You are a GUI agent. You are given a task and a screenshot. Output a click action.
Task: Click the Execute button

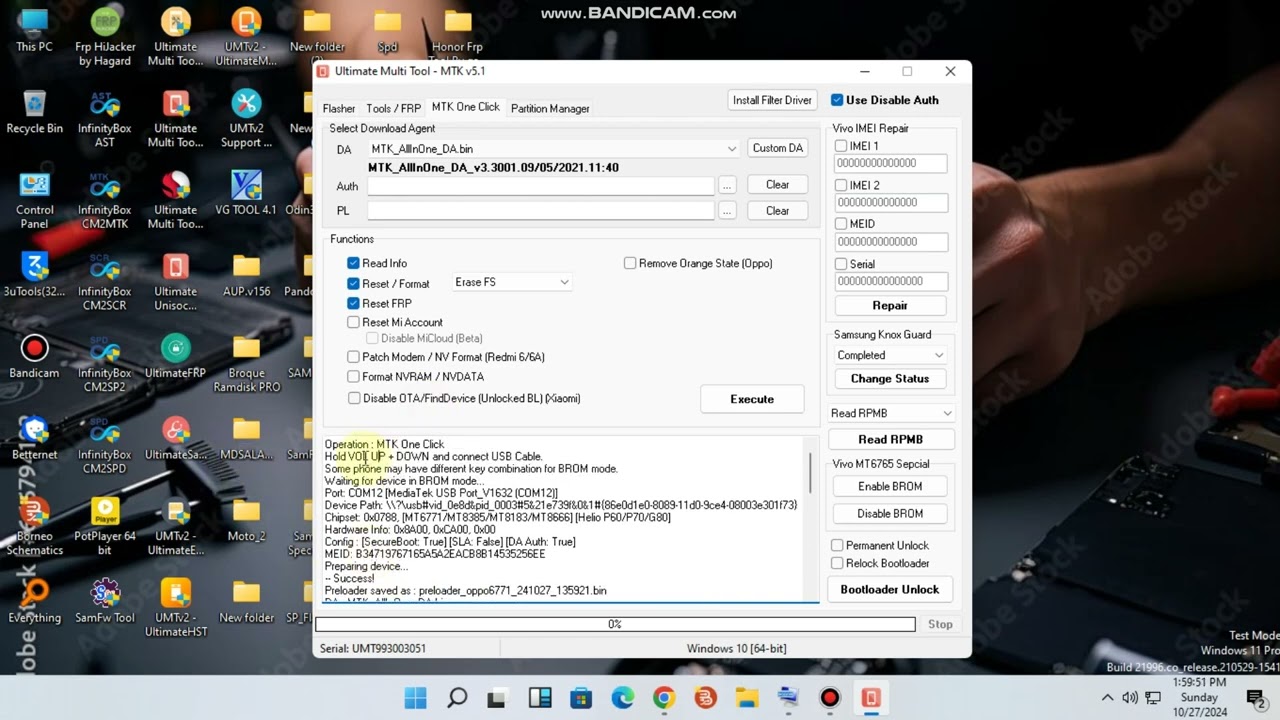[x=752, y=399]
